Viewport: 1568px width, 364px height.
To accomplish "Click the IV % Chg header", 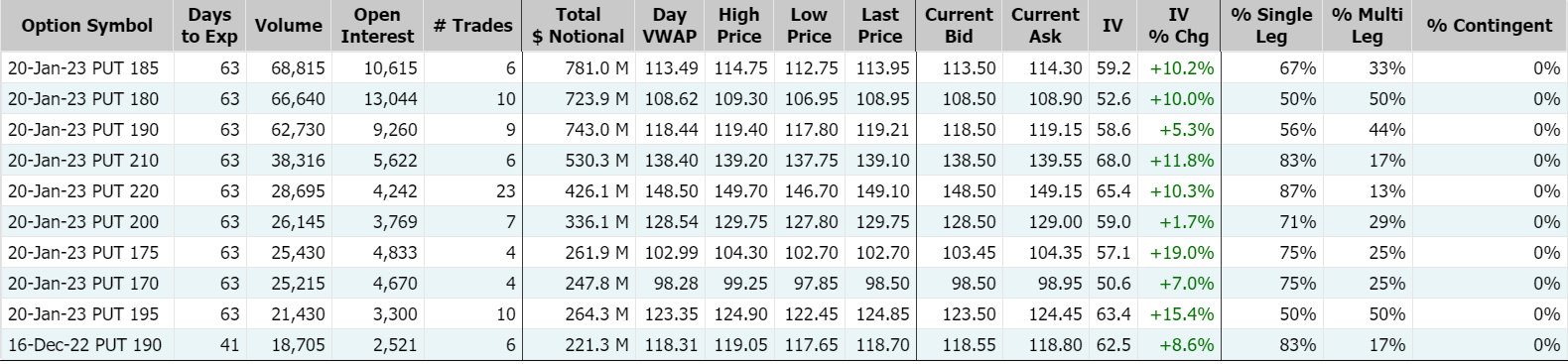I will click(x=1178, y=26).
